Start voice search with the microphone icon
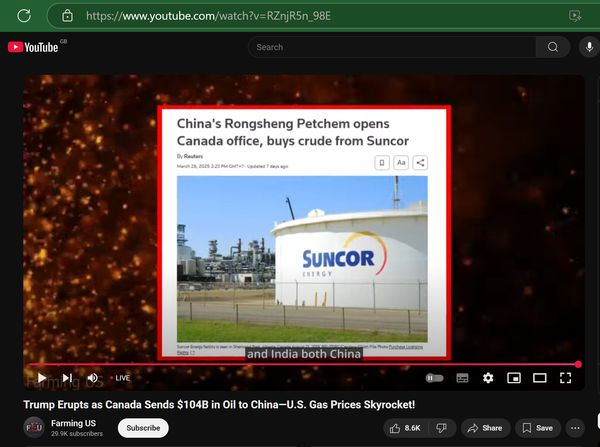Viewport: 600px width, 447px height. pyautogui.click(x=589, y=47)
